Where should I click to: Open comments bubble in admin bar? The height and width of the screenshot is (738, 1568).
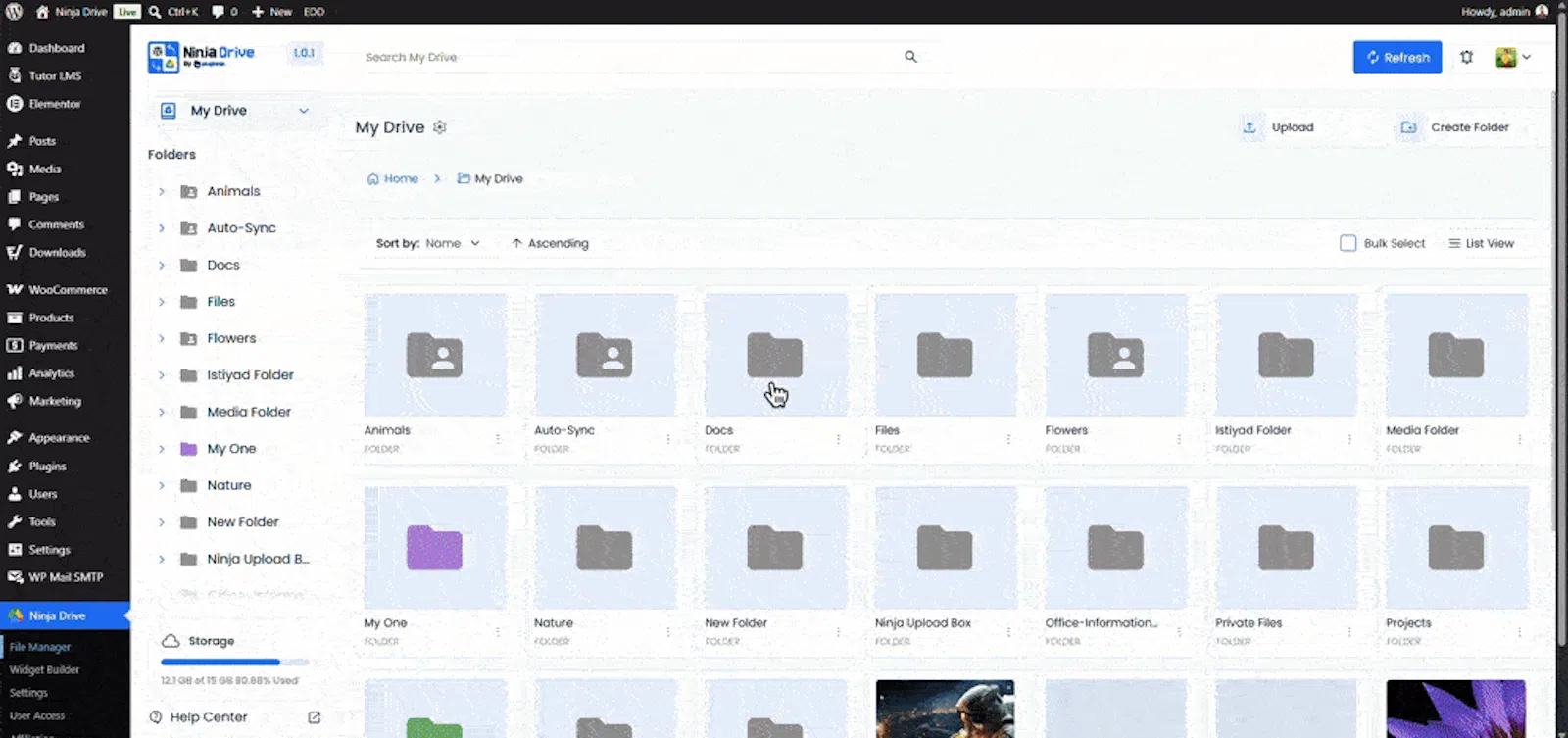point(224,12)
